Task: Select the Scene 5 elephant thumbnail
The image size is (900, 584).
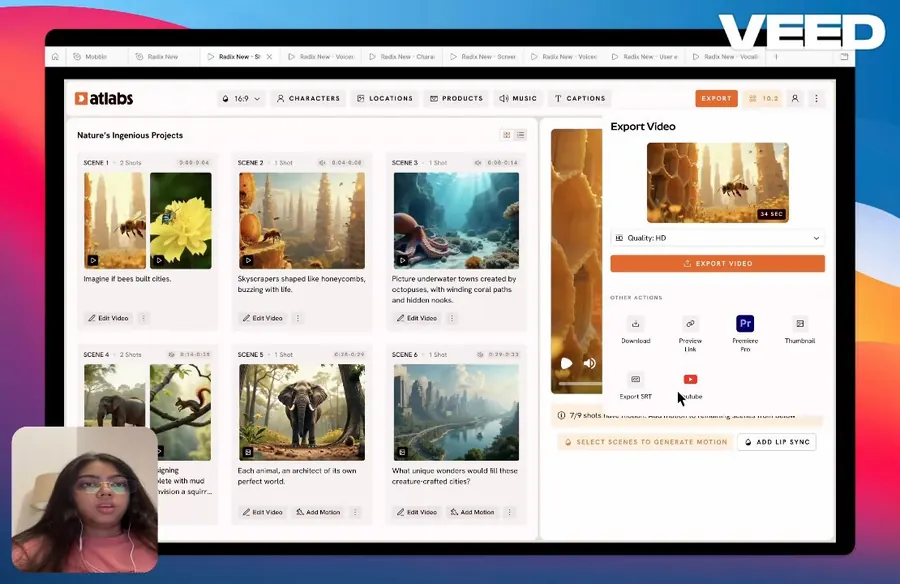Action: (x=302, y=412)
